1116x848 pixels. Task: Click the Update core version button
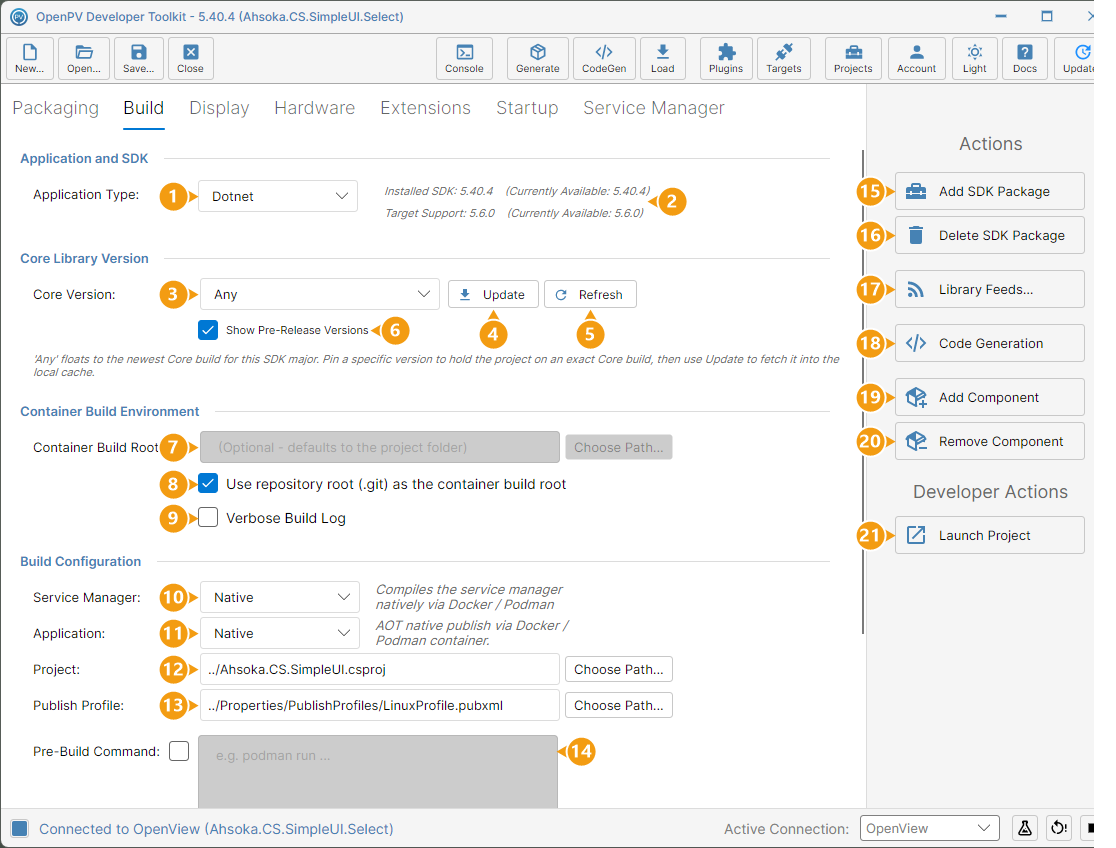click(493, 294)
